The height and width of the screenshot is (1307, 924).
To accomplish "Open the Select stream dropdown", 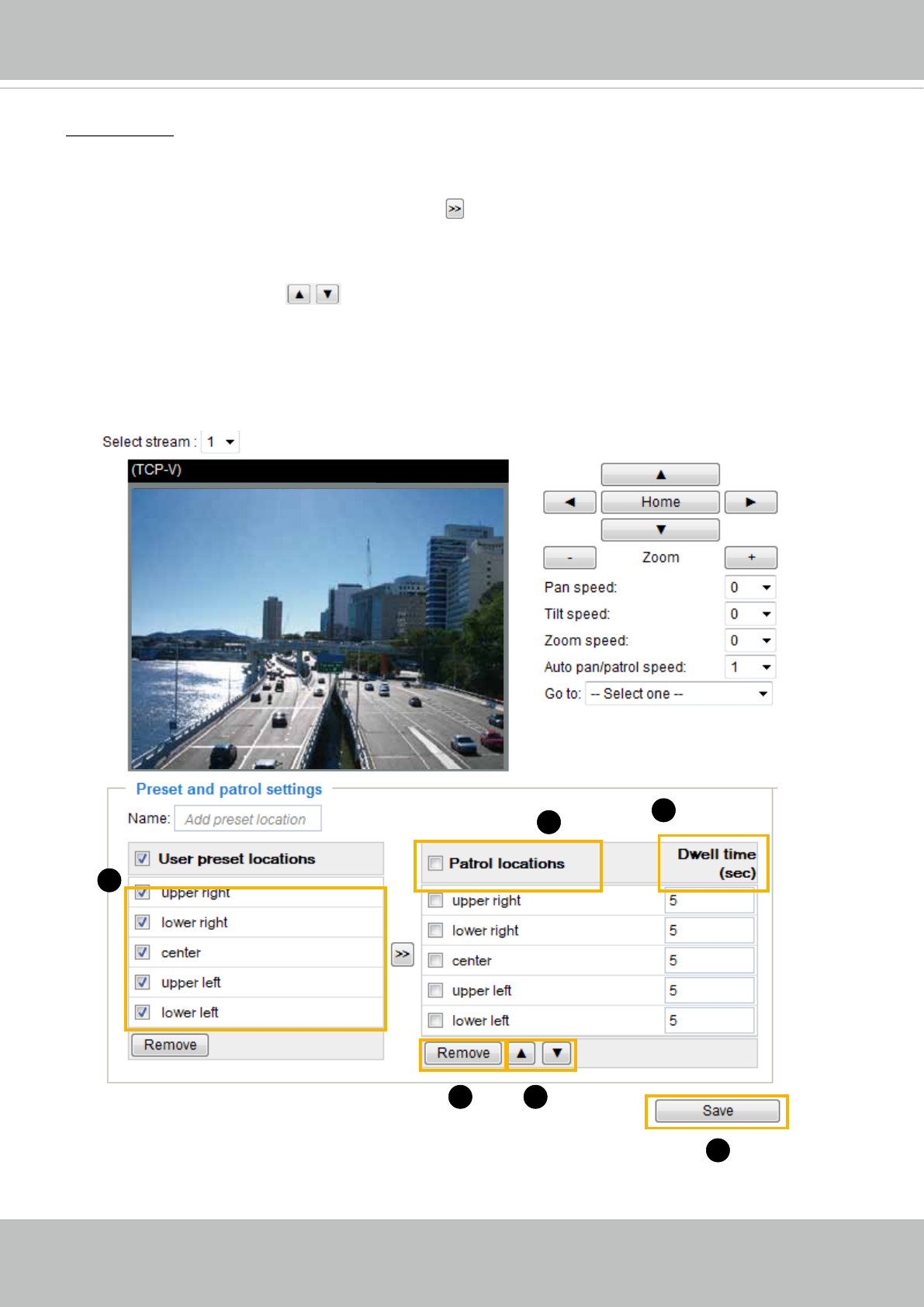I will pyautogui.click(x=220, y=442).
